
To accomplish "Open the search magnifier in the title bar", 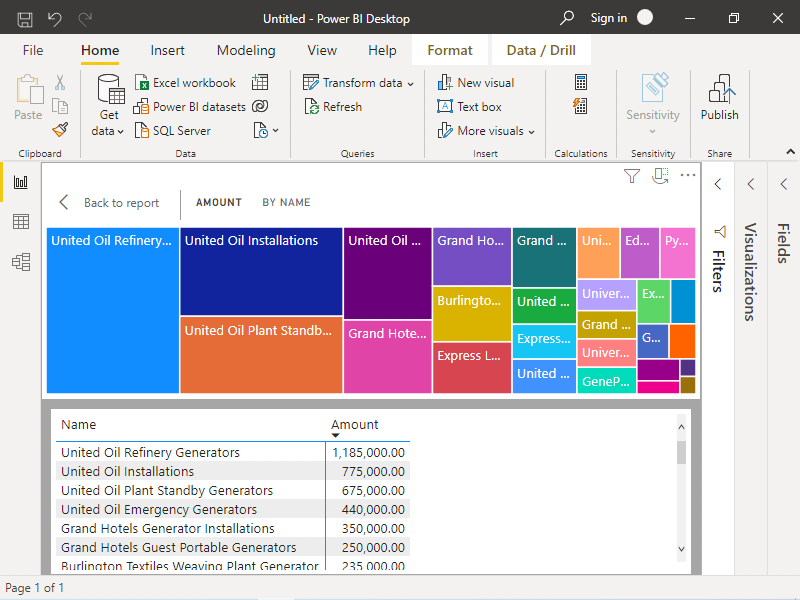I will pos(566,18).
